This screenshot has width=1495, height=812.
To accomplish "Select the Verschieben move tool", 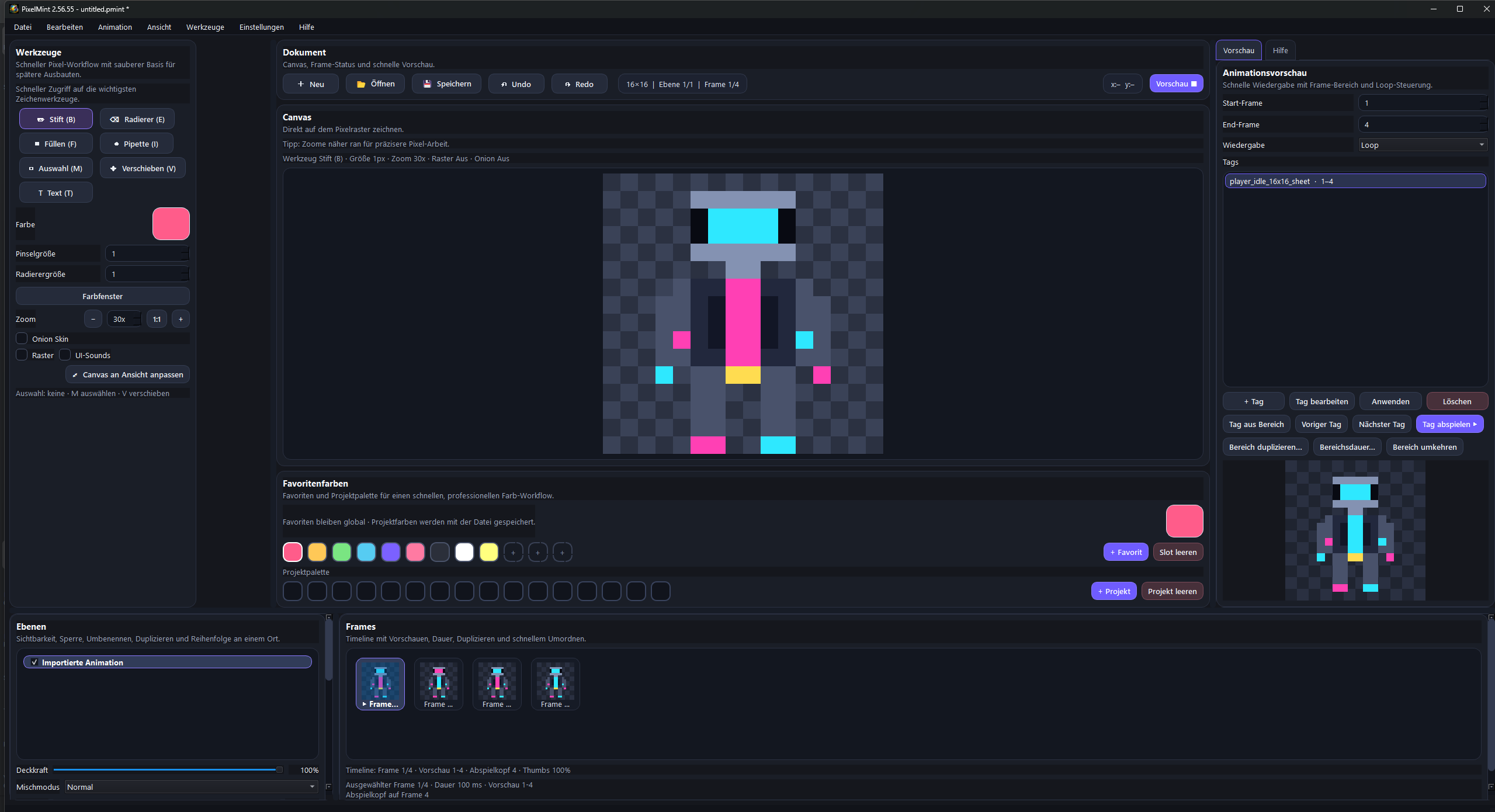I will [x=143, y=168].
